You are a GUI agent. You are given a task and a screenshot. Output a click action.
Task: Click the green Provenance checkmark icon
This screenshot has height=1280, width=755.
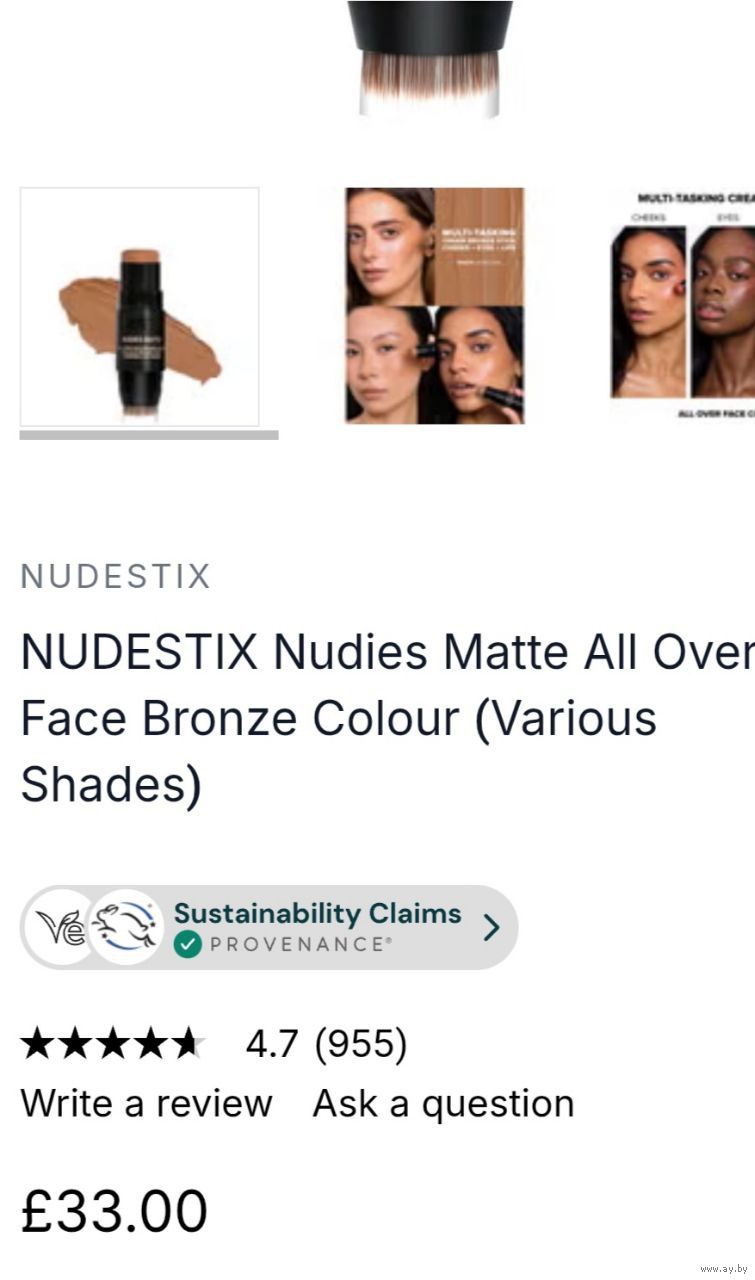pyautogui.click(x=187, y=944)
